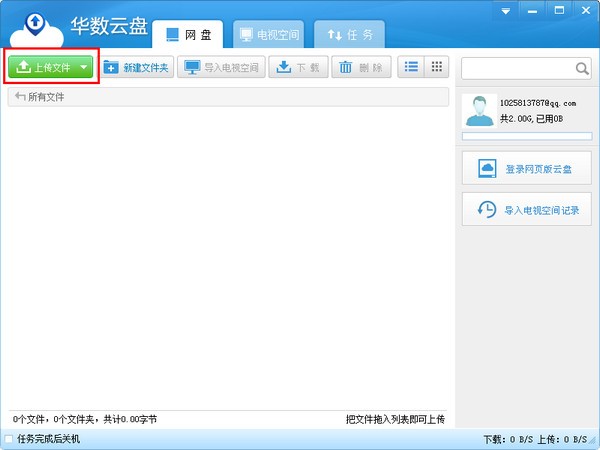Switch to grid thumbnail view
The height and width of the screenshot is (450, 600).
436,67
